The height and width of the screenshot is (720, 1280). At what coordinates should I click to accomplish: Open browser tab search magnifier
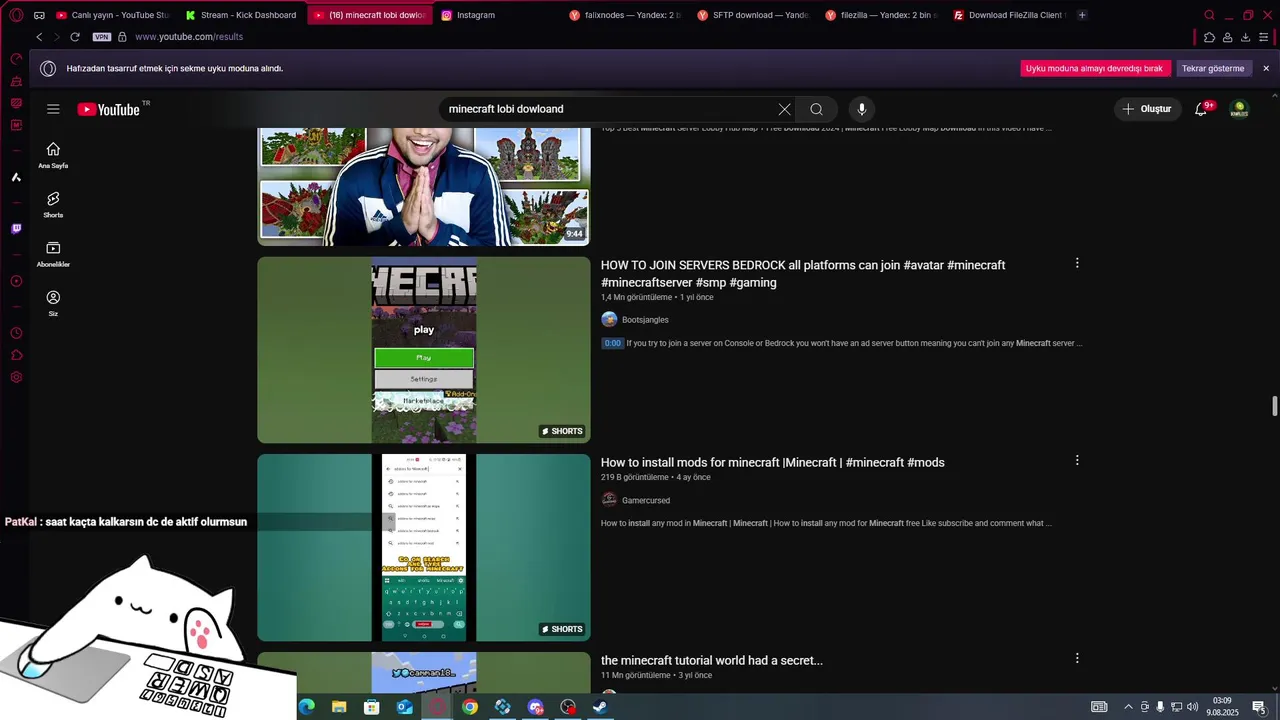pos(1209,15)
